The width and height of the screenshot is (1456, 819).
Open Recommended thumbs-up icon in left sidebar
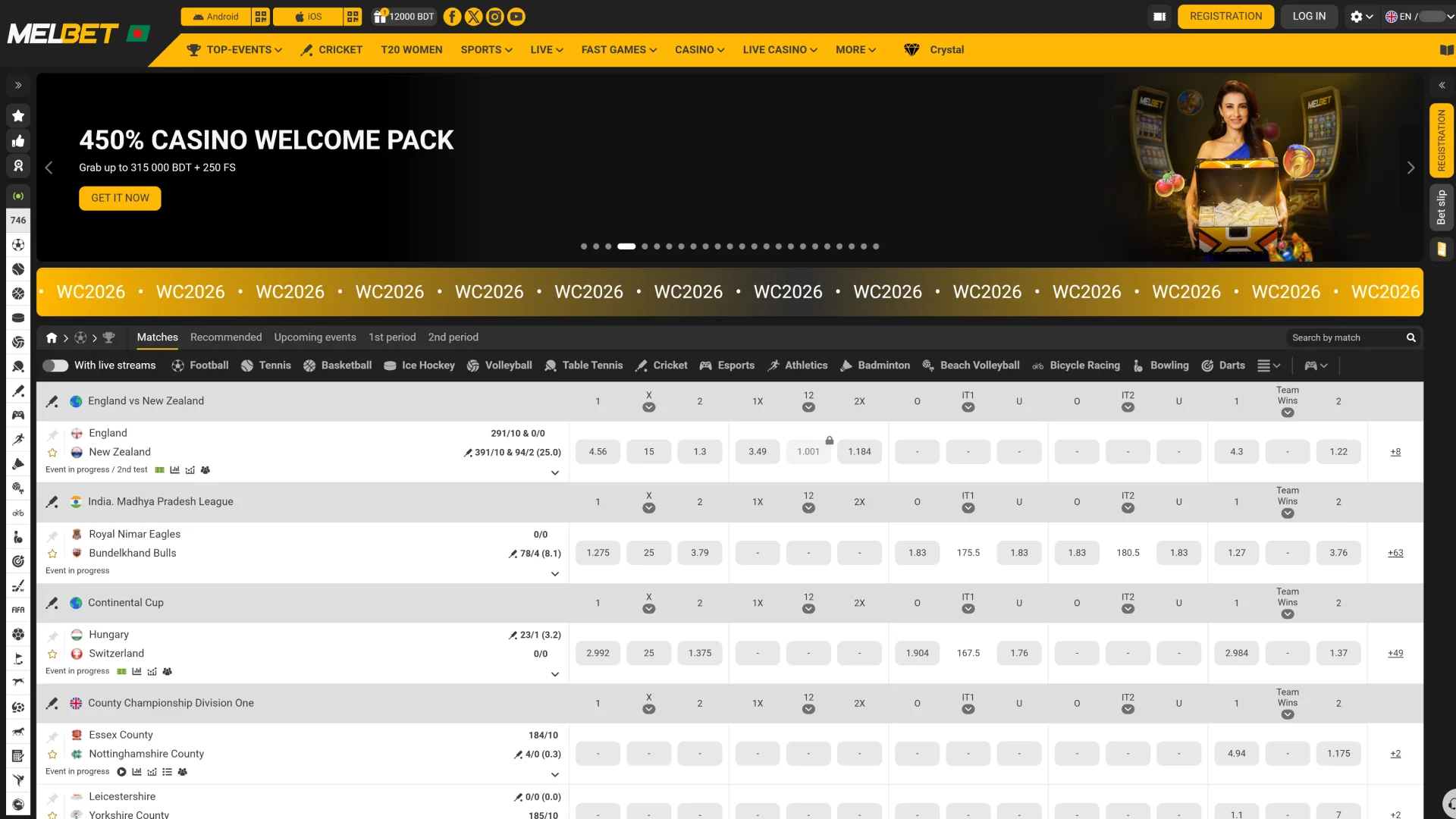18,141
